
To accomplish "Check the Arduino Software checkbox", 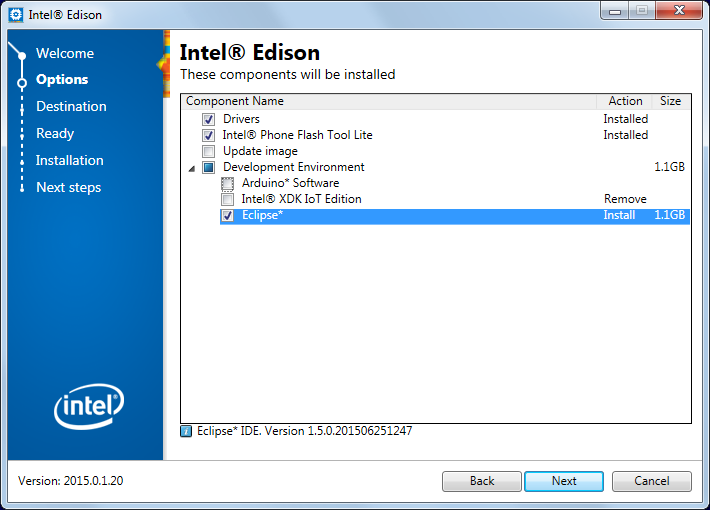I will (227, 183).
